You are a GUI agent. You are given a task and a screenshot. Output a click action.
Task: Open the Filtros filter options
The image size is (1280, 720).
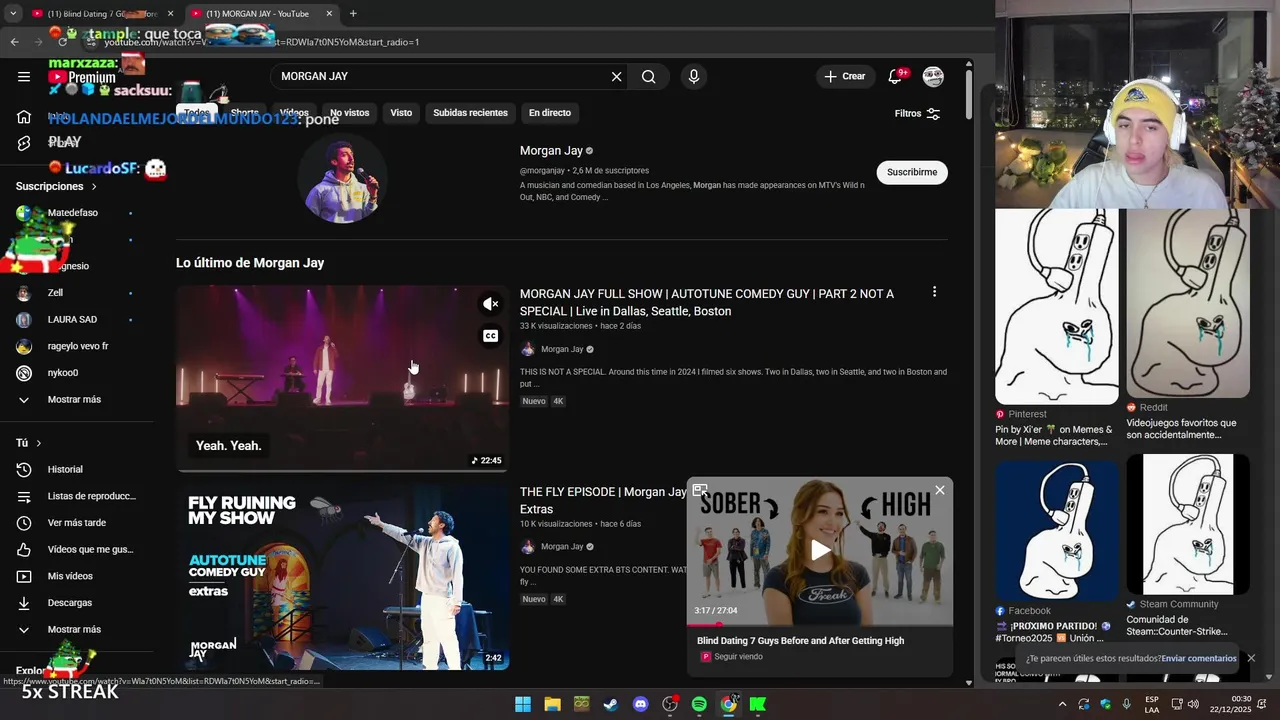917,113
